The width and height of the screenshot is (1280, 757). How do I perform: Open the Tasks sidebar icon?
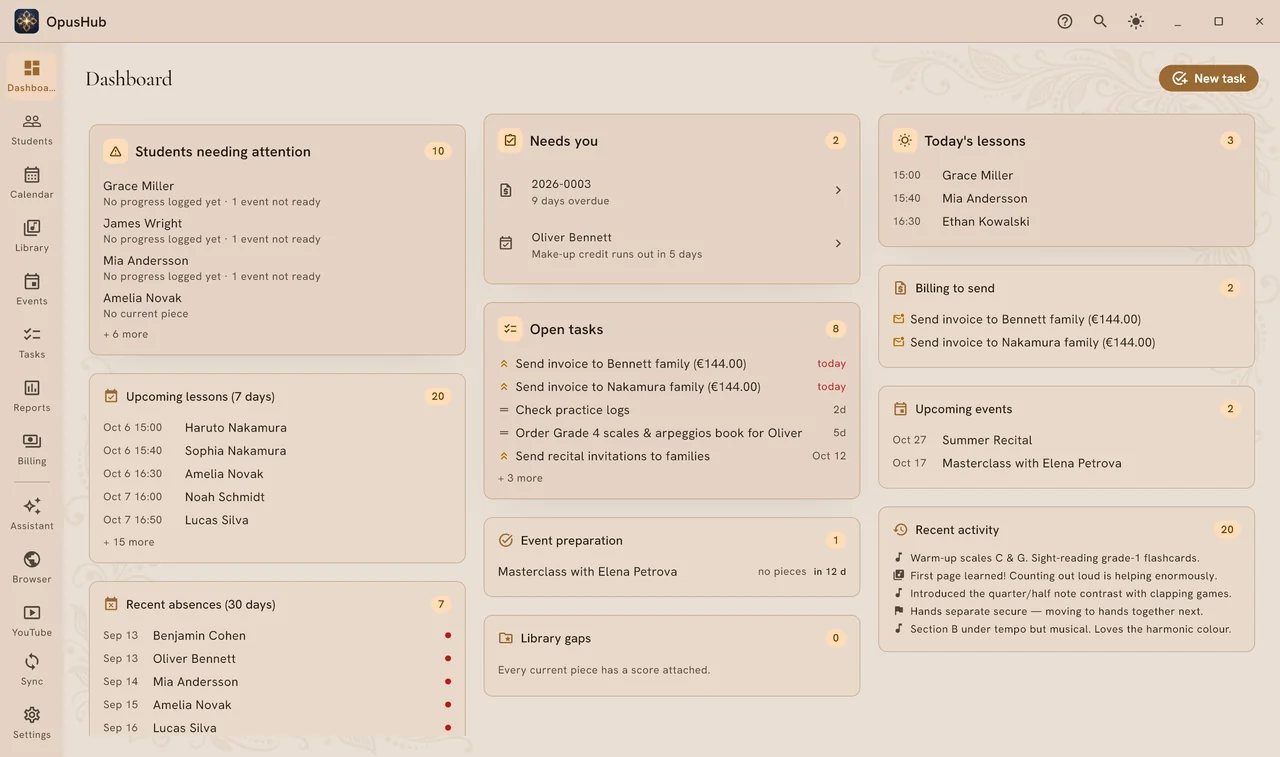point(32,343)
